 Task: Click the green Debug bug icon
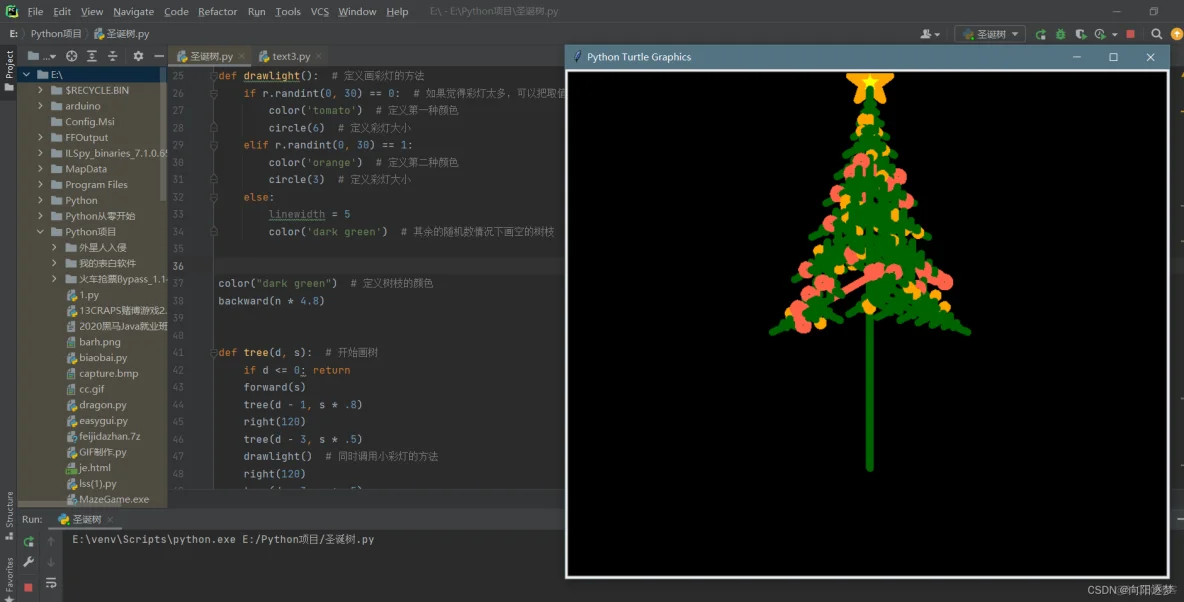(1060, 34)
